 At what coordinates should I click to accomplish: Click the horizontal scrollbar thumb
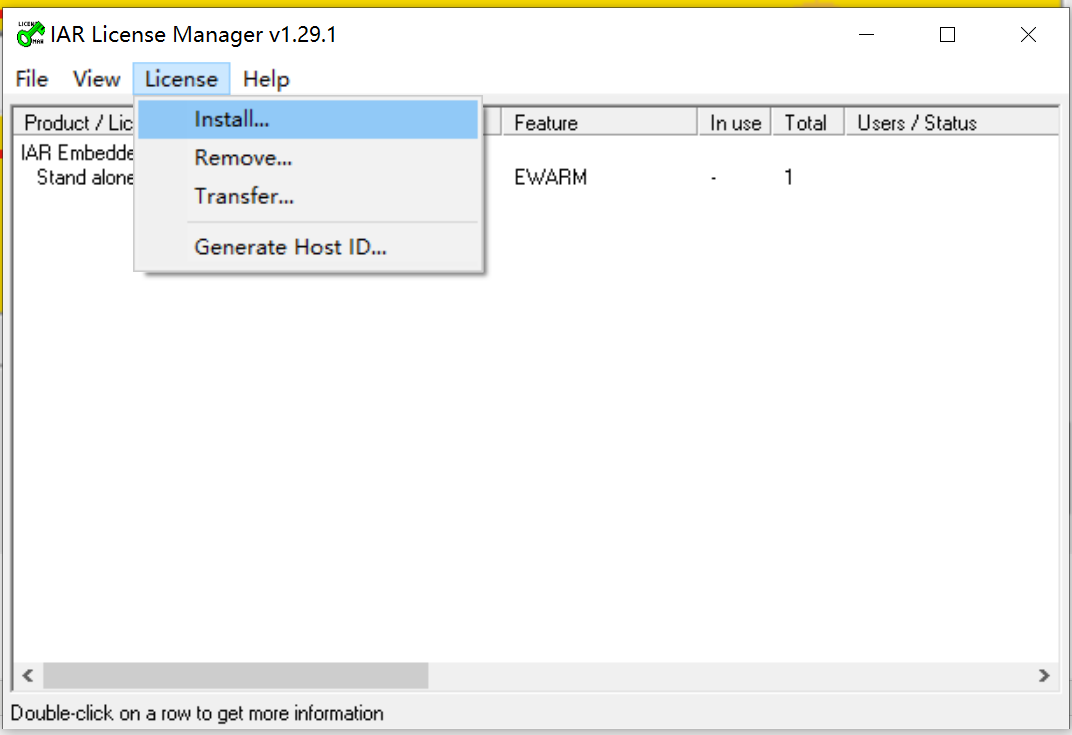point(236,676)
